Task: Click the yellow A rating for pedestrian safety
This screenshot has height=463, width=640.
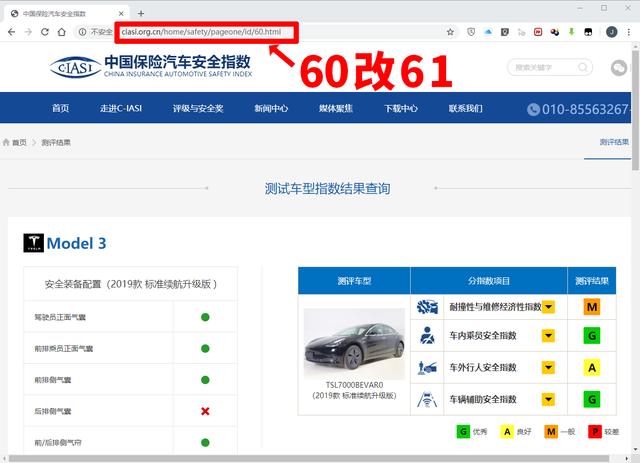Action: (592, 367)
